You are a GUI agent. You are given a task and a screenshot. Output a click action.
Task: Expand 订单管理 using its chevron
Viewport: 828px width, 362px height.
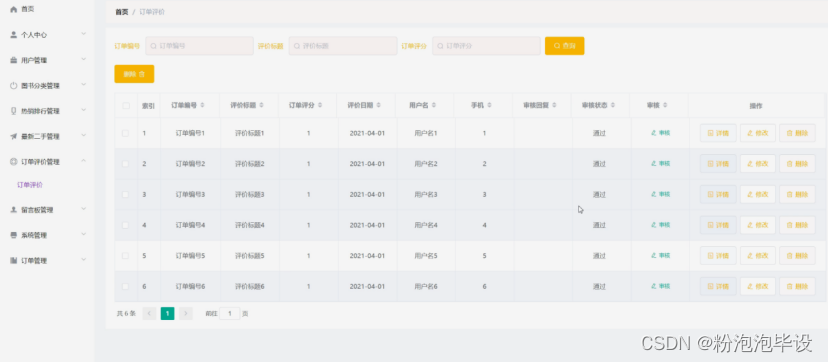click(x=83, y=260)
